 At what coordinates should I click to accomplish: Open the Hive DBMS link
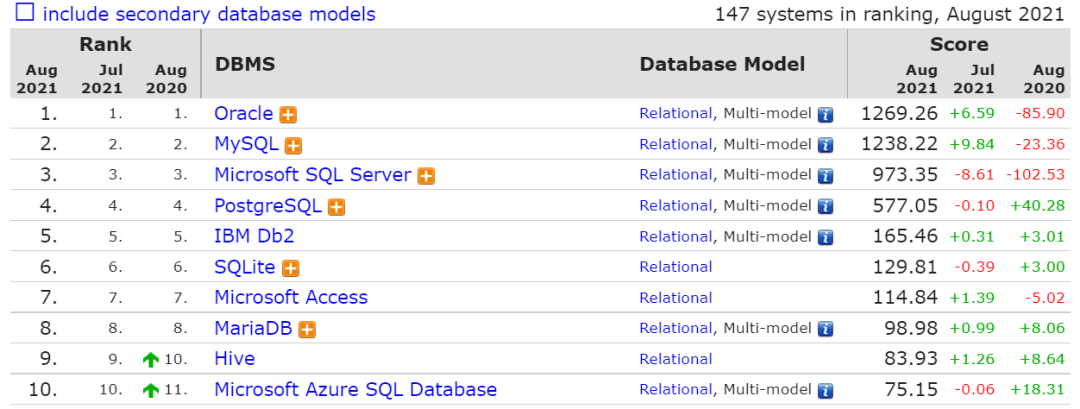coord(234,359)
